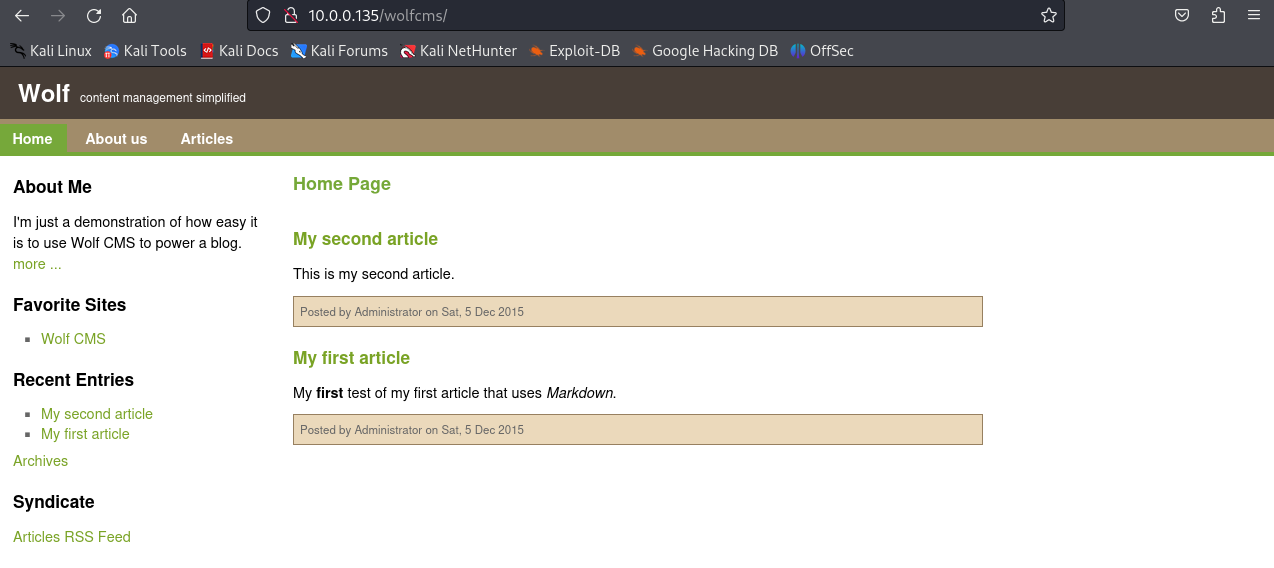The width and height of the screenshot is (1274, 568).
Task: Click the 'Syndicate' sidebar heading
Action: [x=54, y=502]
